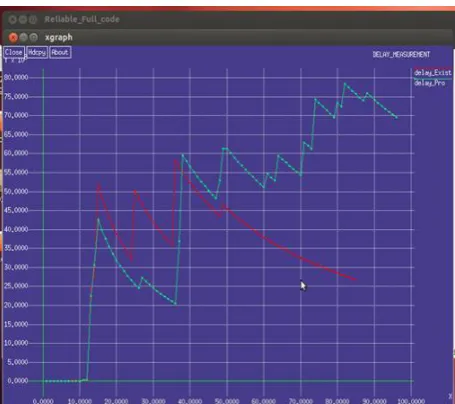This screenshot has height=404, width=455.
Task: Click the Hdcpy button
Action: click(37, 52)
